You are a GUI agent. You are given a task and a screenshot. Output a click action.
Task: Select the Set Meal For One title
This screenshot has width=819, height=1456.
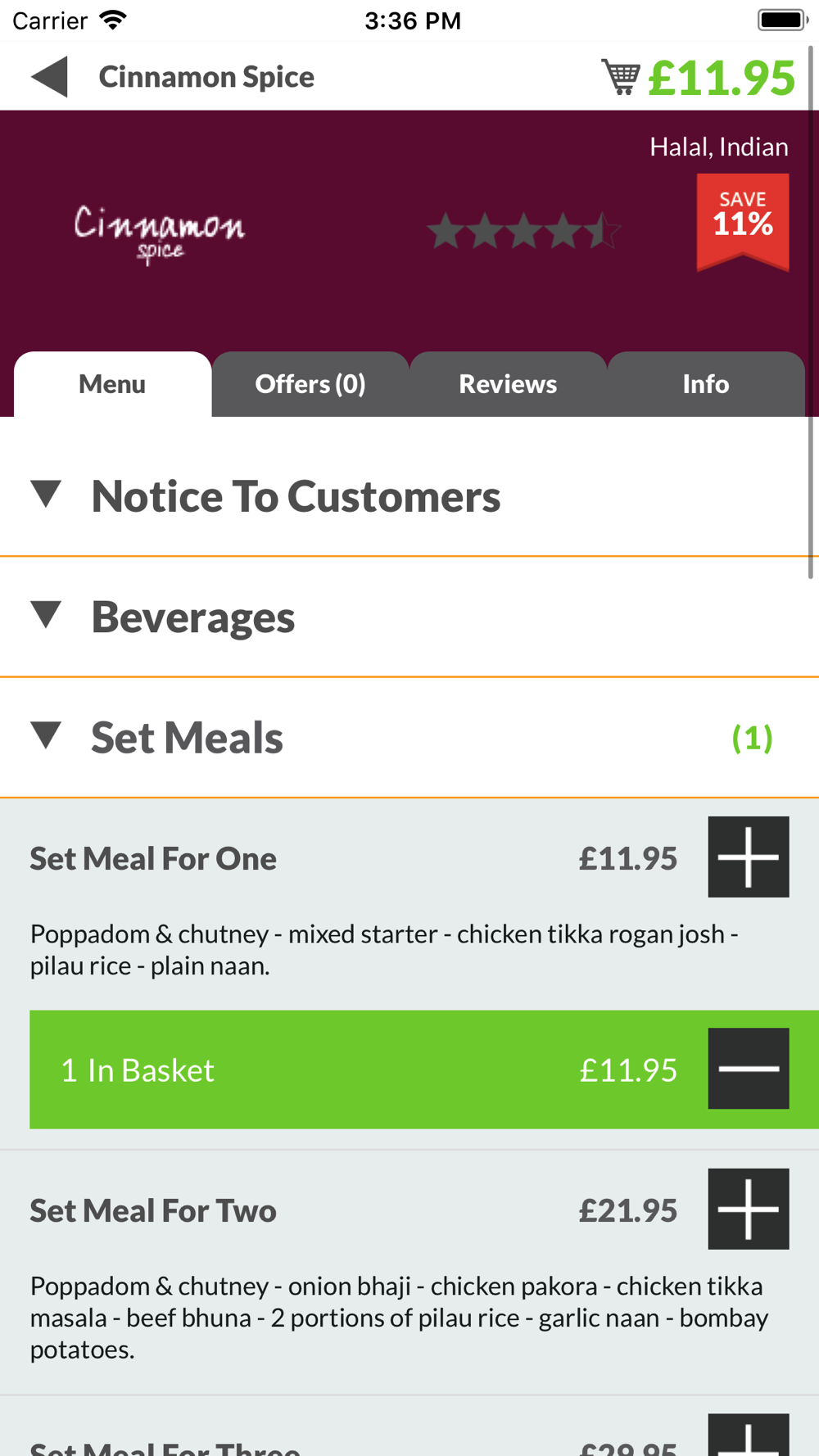[153, 858]
